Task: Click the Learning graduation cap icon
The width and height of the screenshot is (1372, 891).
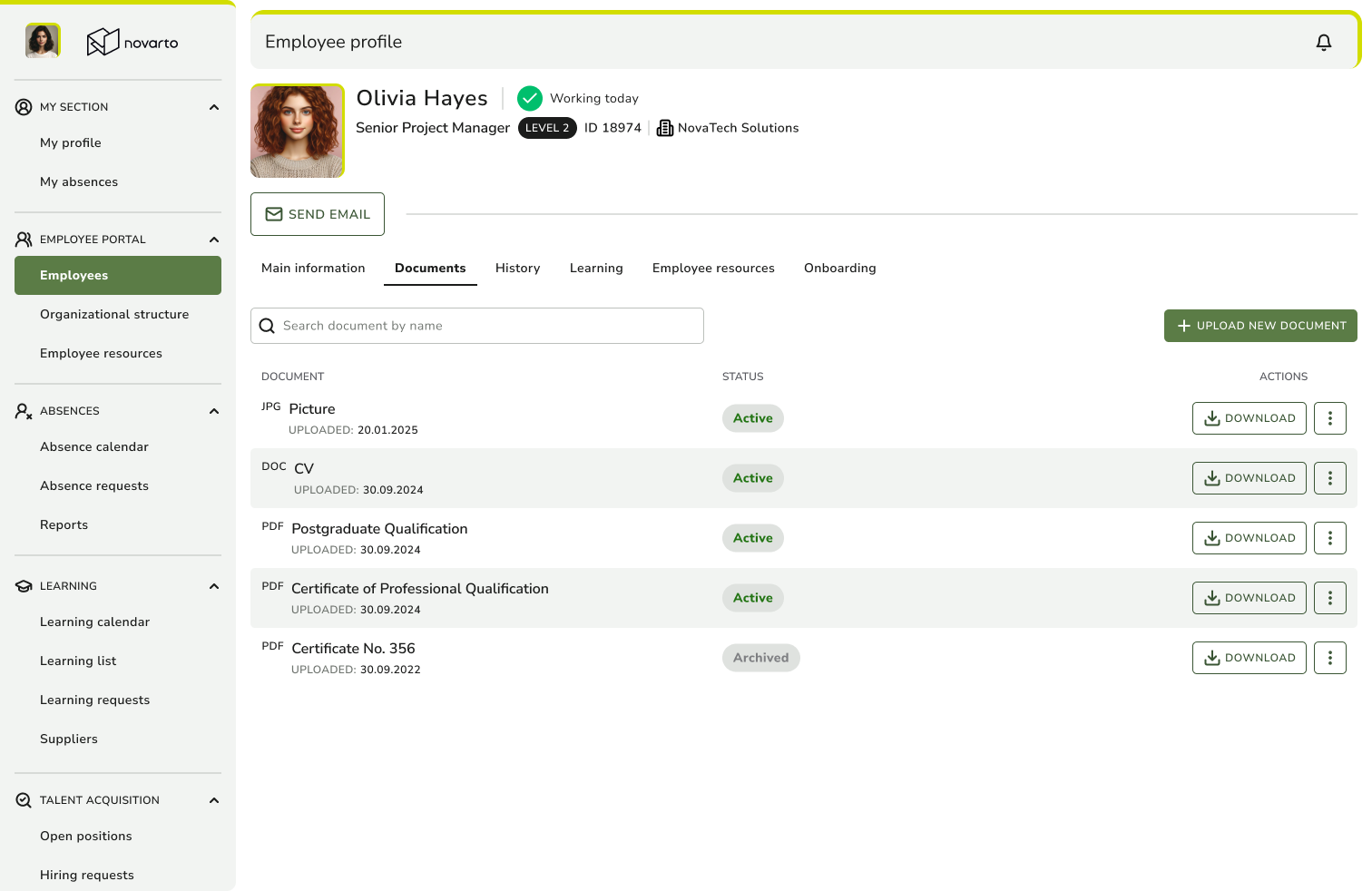Action: click(24, 586)
